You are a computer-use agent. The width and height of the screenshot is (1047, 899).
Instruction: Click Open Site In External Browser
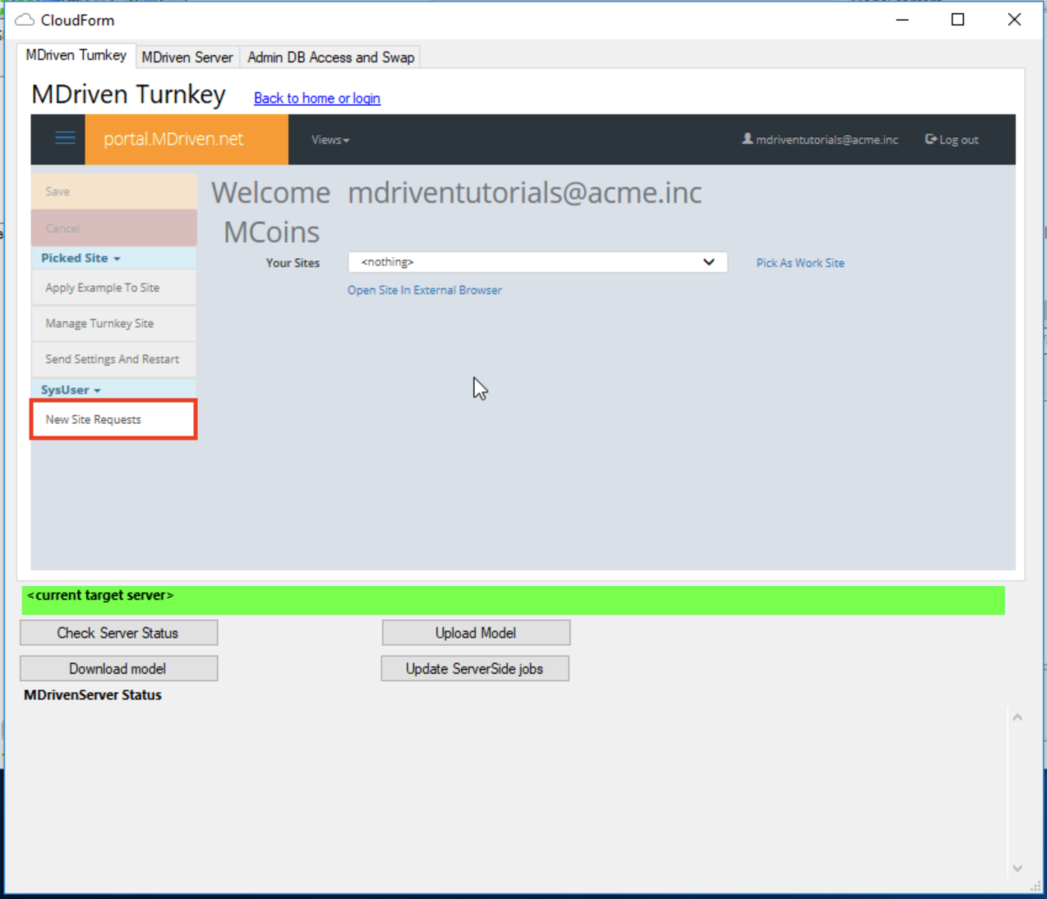[x=424, y=291]
